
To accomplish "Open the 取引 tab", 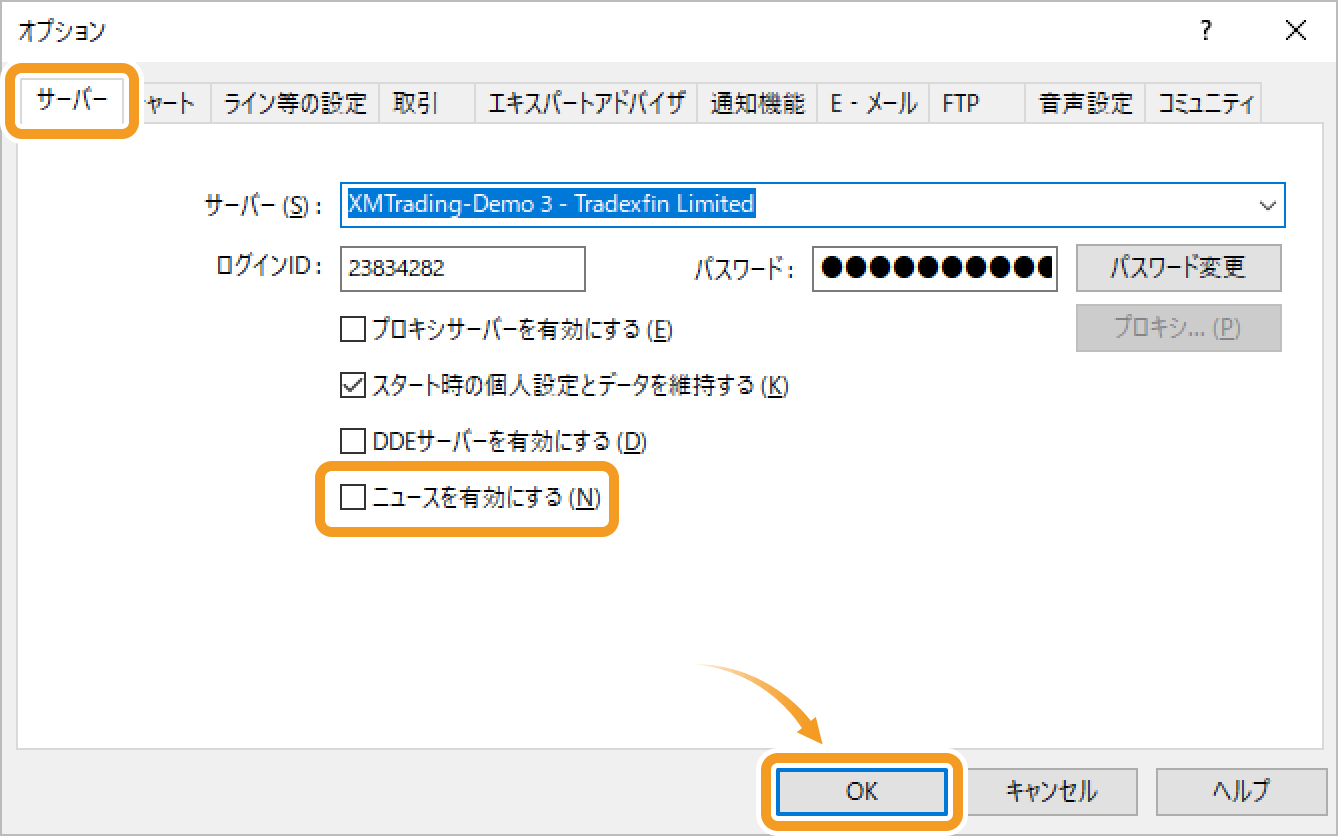I will pos(416,103).
